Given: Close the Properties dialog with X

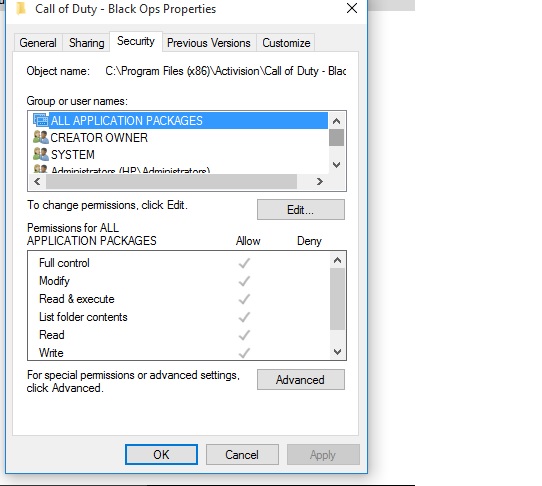Looking at the screenshot, I should click(352, 8).
